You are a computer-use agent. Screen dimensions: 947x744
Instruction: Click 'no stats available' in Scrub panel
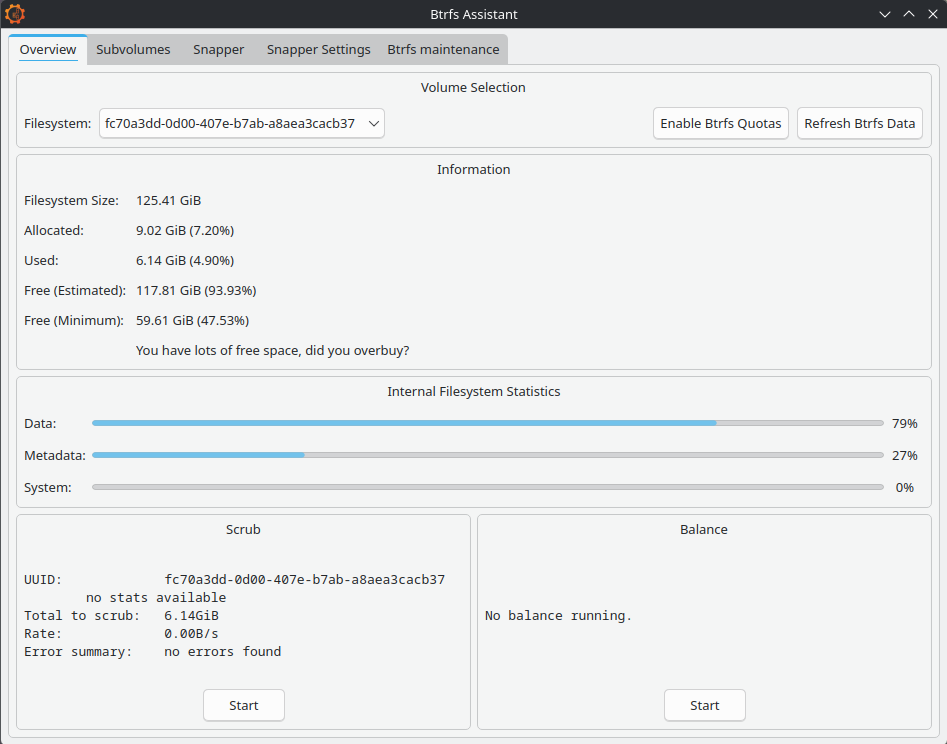click(x=156, y=598)
